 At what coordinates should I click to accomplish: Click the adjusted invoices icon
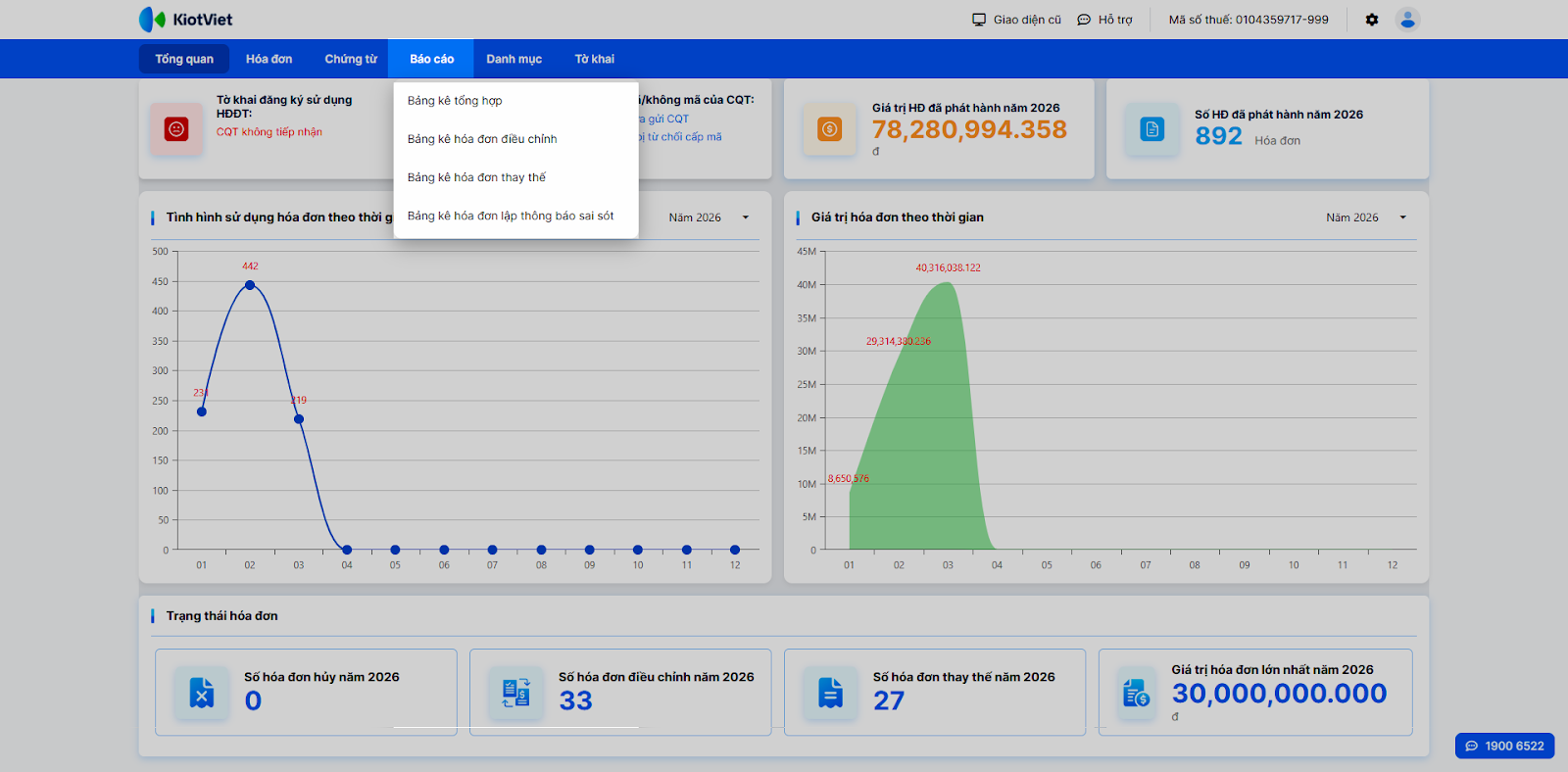pyautogui.click(x=516, y=693)
